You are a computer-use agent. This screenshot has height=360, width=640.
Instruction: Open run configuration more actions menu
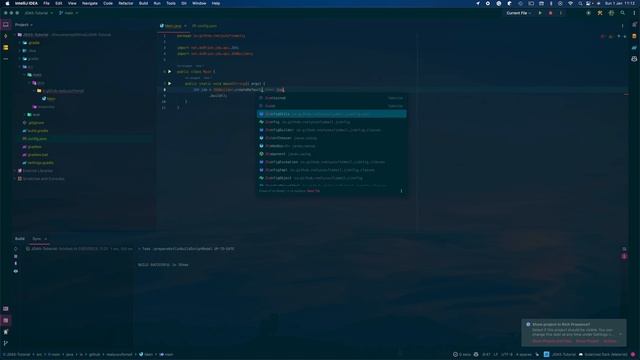pyautogui.click(x=560, y=13)
